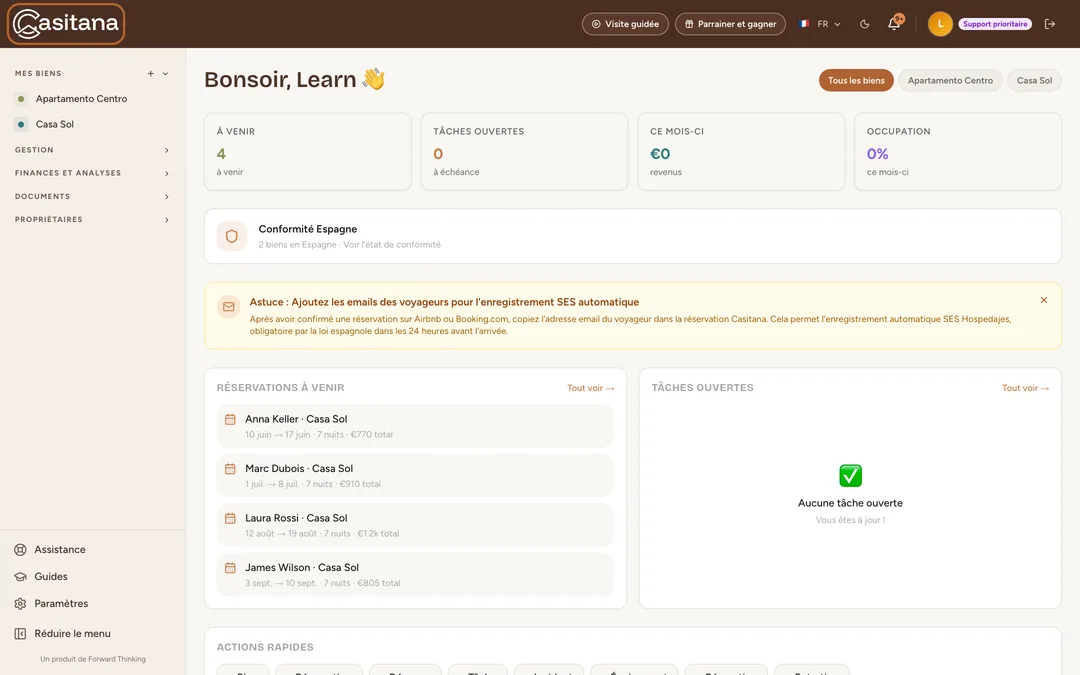Open the FR language dropdown
Screen dimensions: 1080x675
click(x=820, y=24)
